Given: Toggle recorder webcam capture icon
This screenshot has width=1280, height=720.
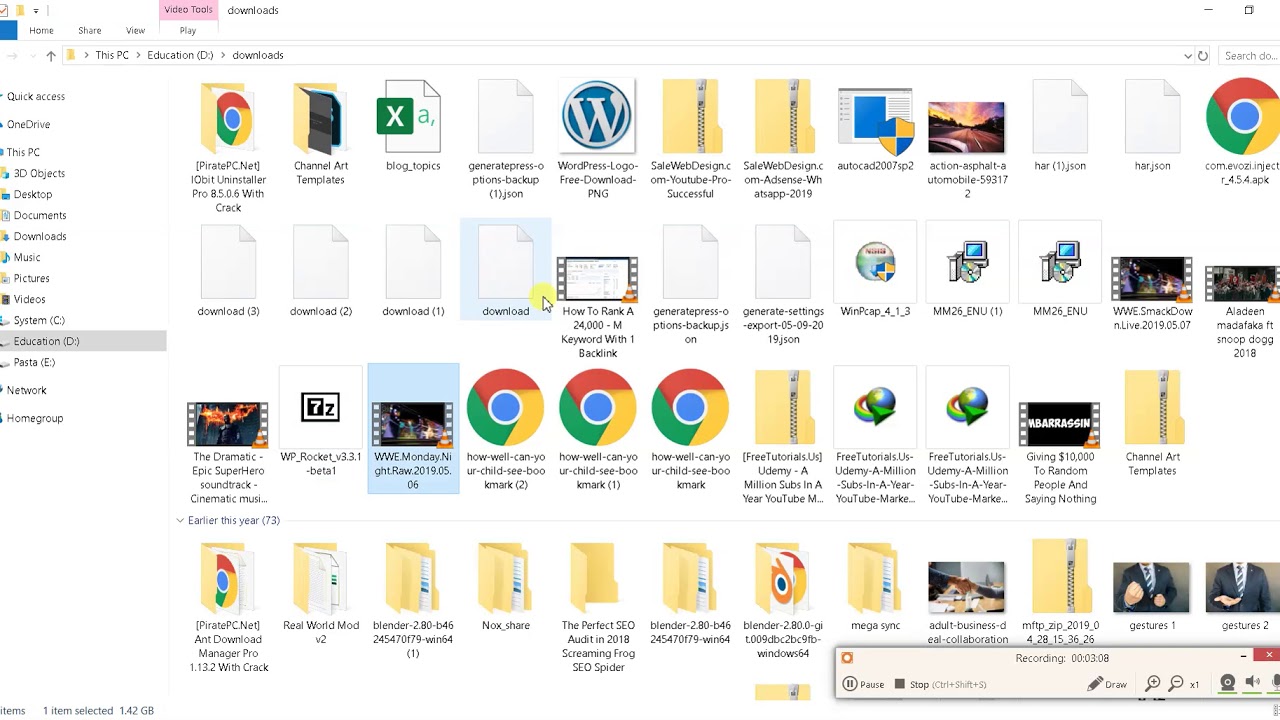Looking at the screenshot, I should [x=1228, y=683].
